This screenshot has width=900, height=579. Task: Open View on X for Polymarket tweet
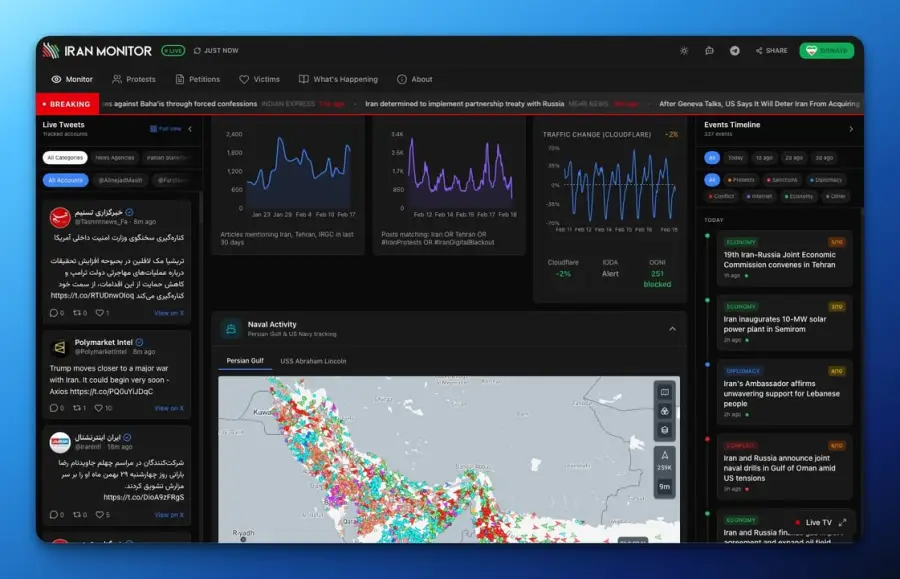coord(169,409)
